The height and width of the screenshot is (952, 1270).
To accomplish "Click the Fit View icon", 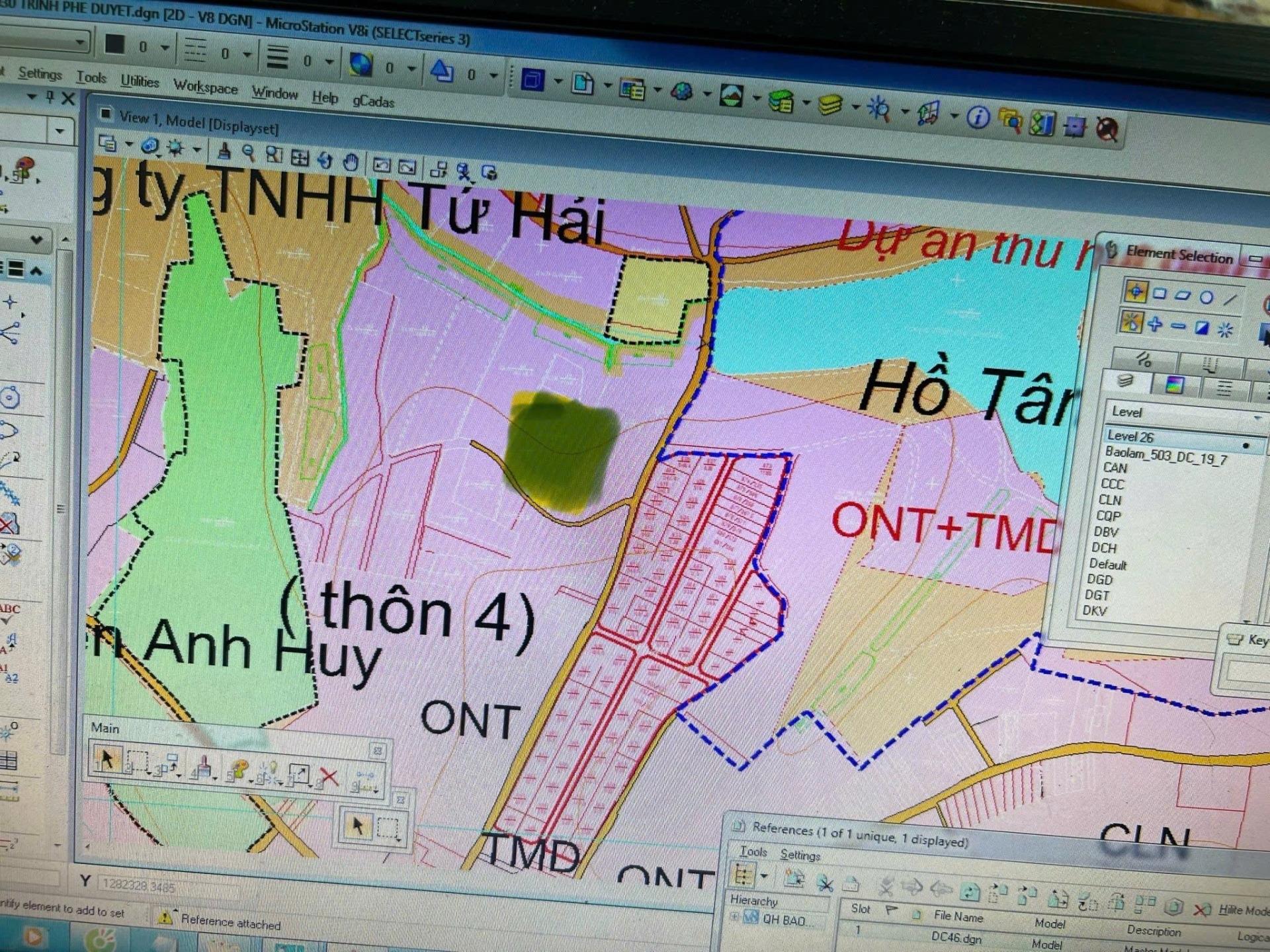I will click(x=300, y=157).
